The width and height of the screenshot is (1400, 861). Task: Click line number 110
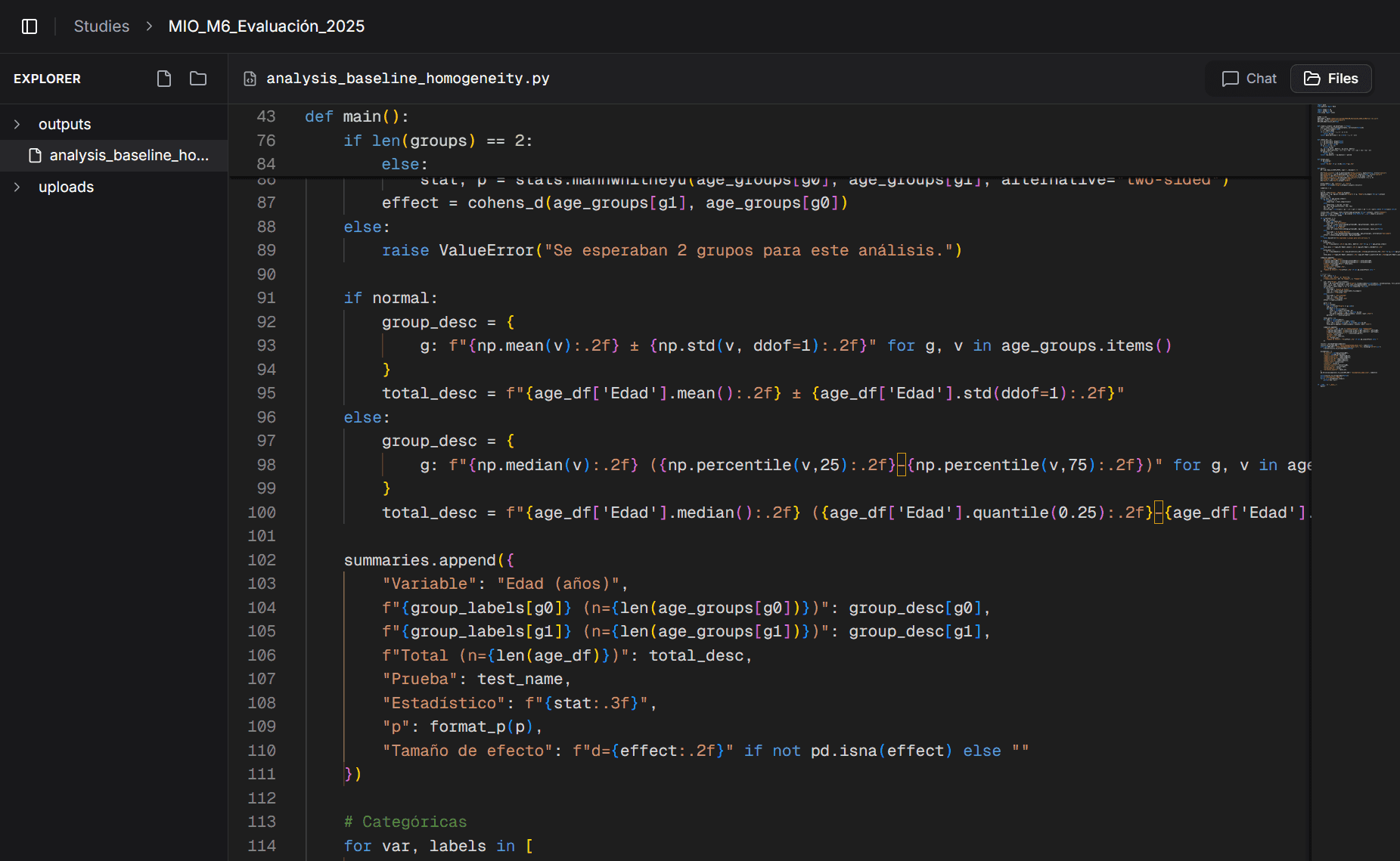262,751
